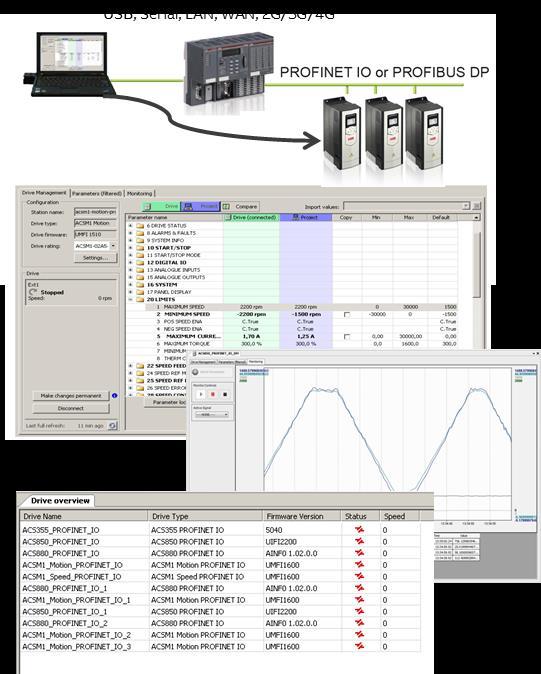Image resolution: width=541 pixels, height=674 pixels.
Task: Click the status icon for ACS850_PROFINET_IO_1
Action: (359, 611)
